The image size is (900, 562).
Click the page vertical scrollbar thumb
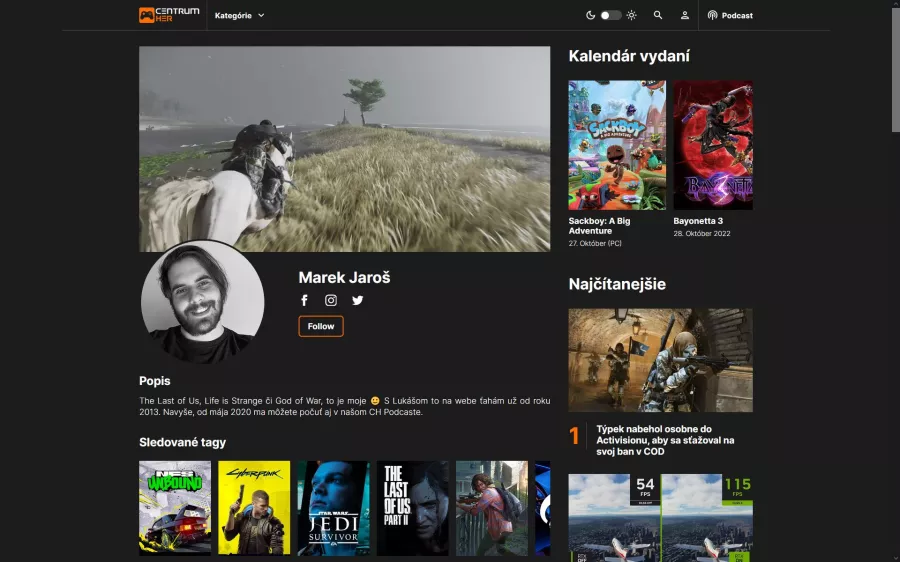click(895, 69)
